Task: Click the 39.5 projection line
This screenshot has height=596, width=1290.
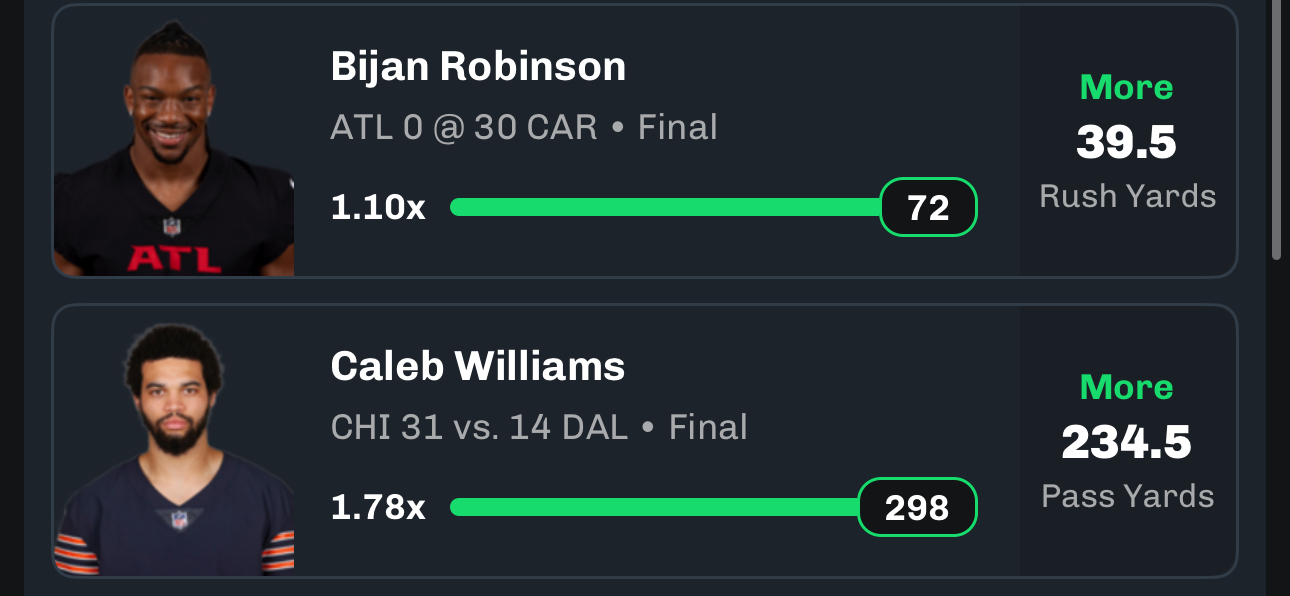Action: coord(1127,141)
